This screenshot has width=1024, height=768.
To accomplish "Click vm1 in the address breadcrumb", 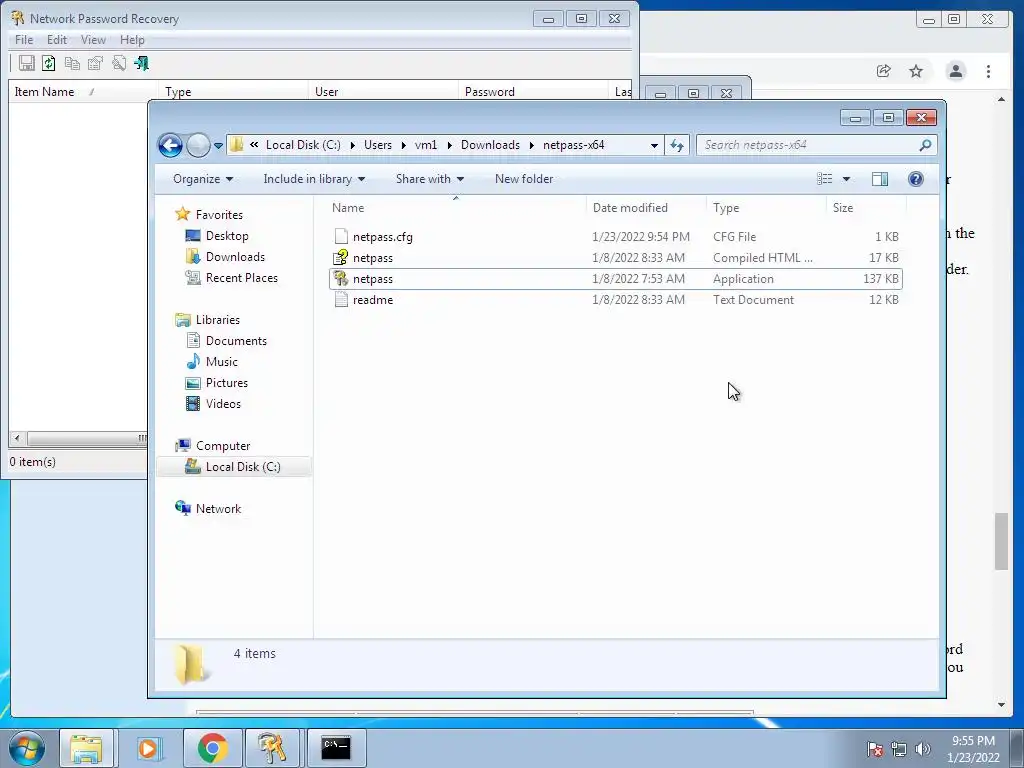I will (426, 145).
